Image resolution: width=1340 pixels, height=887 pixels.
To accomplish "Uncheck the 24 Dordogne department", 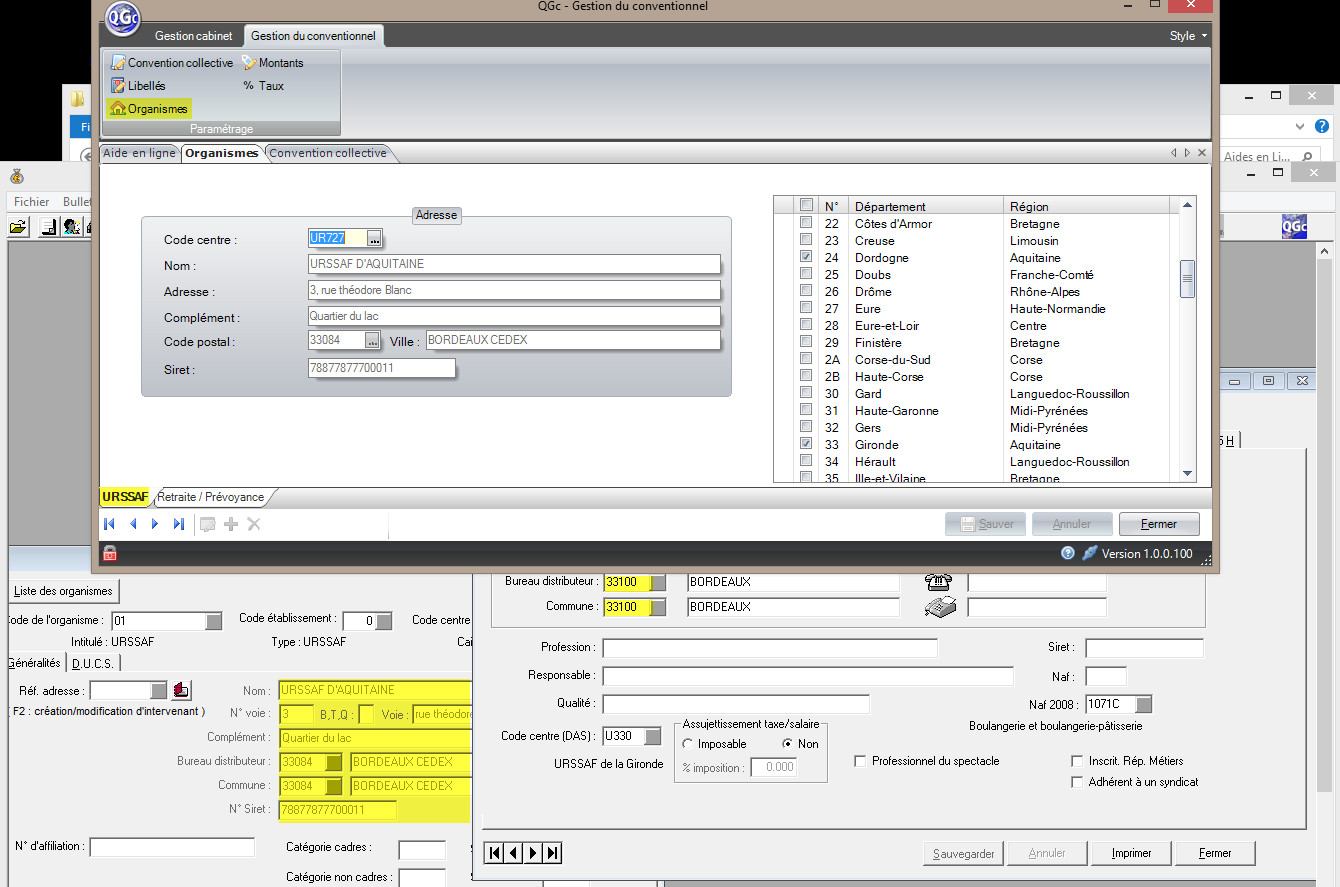I will (x=806, y=258).
